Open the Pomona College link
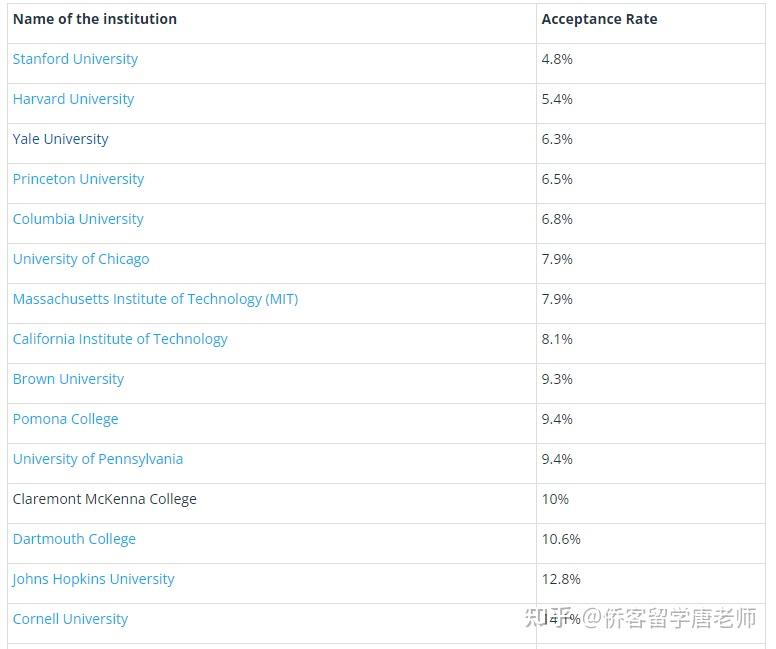The width and height of the screenshot is (776, 649). pos(65,419)
